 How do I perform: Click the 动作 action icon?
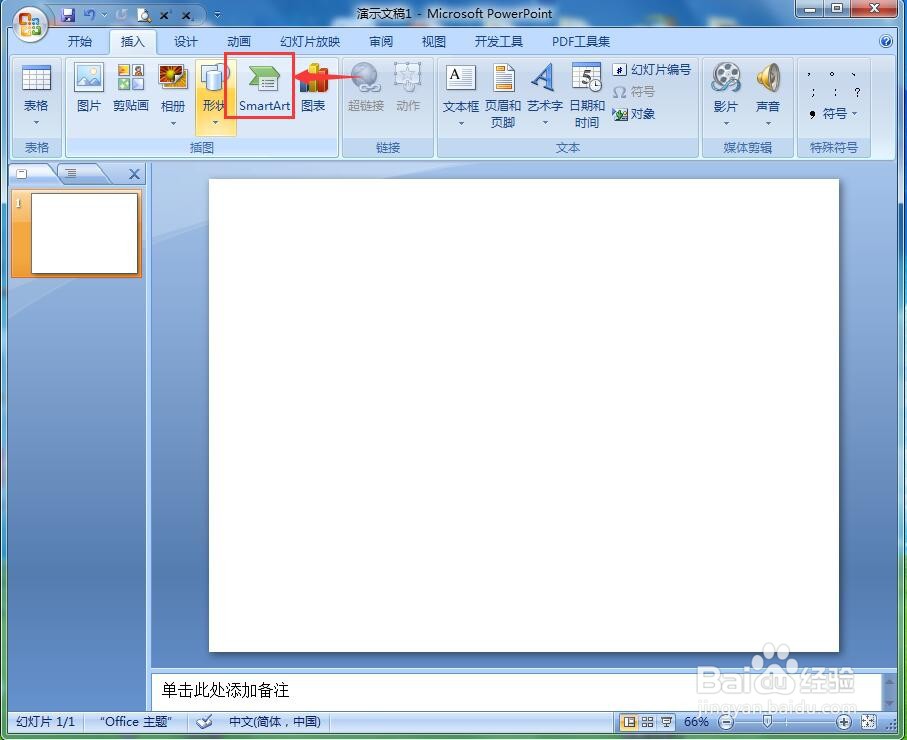[x=408, y=88]
